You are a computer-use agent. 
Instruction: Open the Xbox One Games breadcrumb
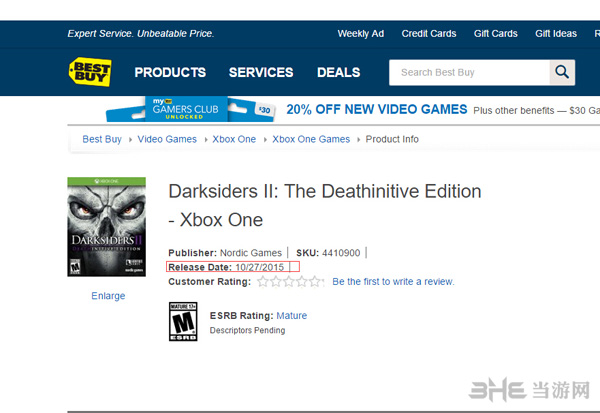click(x=311, y=139)
